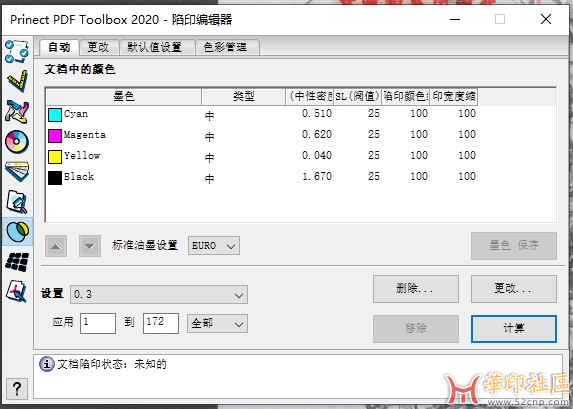Click the type cell 中 in Black row
The height and width of the screenshot is (409, 573).
pyautogui.click(x=209, y=179)
